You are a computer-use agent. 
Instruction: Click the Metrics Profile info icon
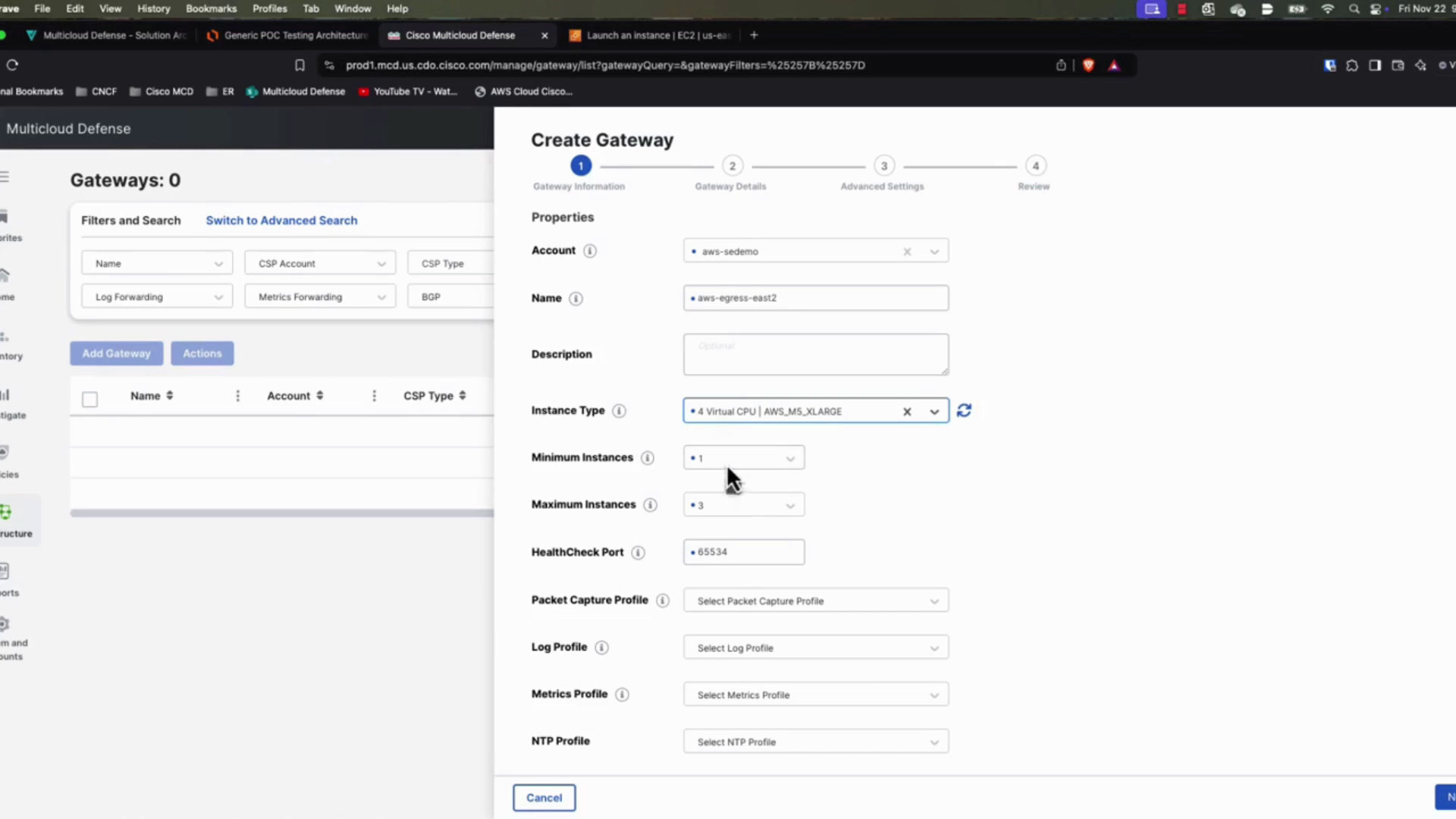623,695
